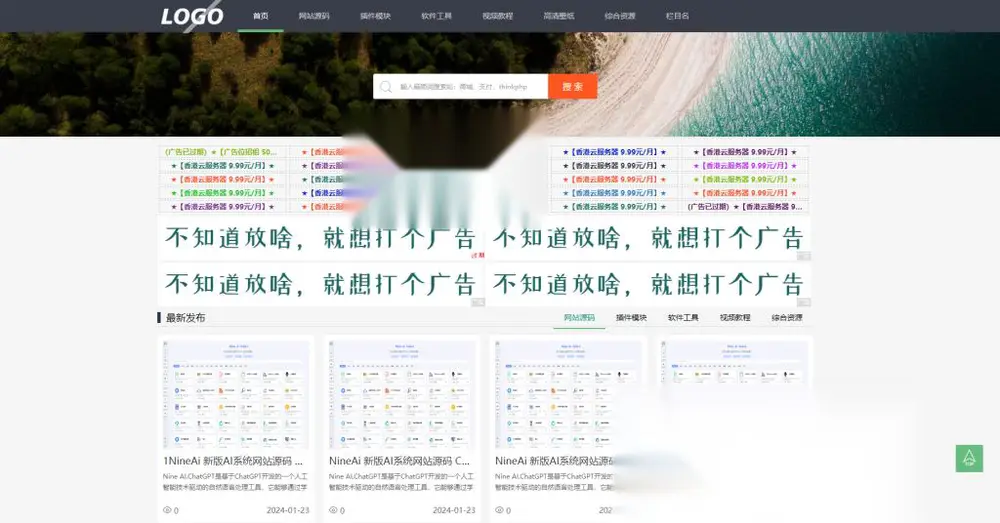1000x523 pixels.
Task: Click the LOGO image in the header
Action: point(192,17)
